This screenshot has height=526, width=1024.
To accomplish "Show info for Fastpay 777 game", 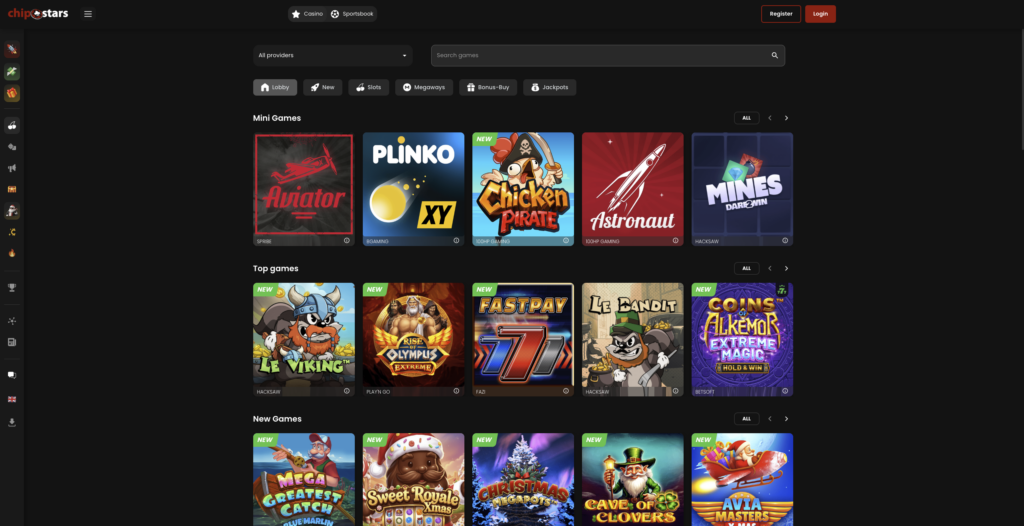I will [566, 391].
